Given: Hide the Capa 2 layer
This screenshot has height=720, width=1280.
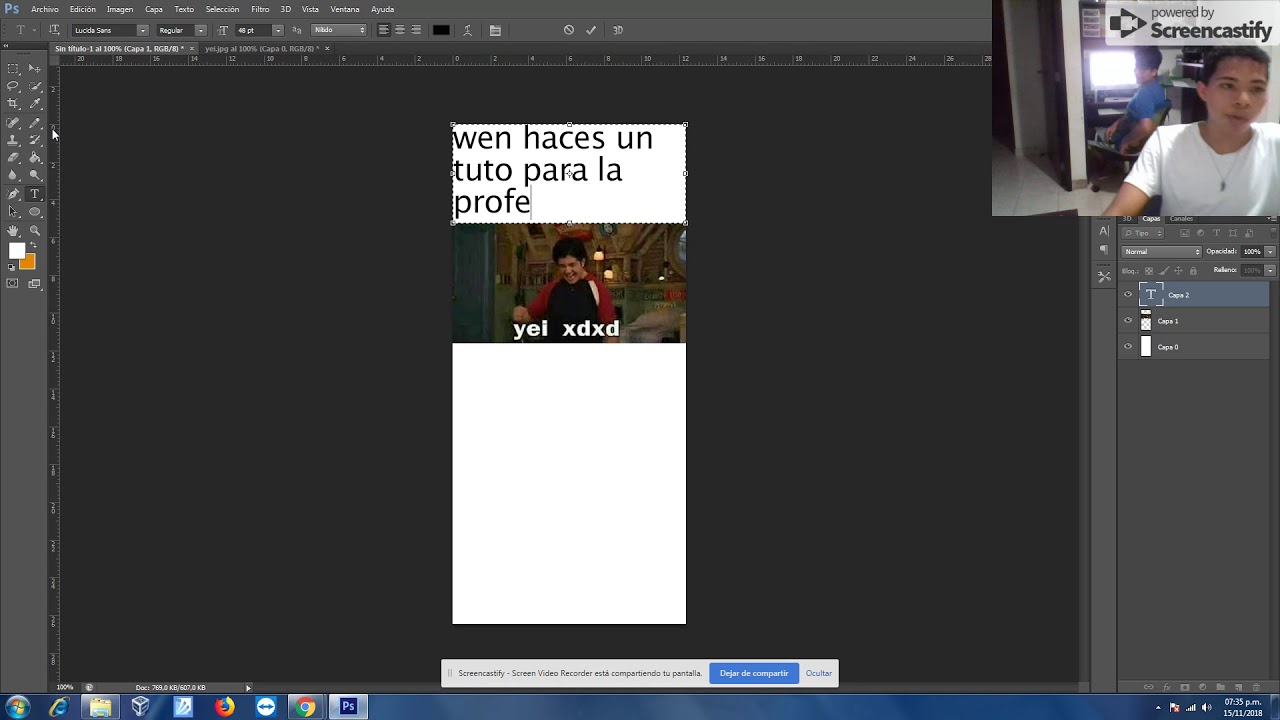Looking at the screenshot, I should tap(1128, 295).
